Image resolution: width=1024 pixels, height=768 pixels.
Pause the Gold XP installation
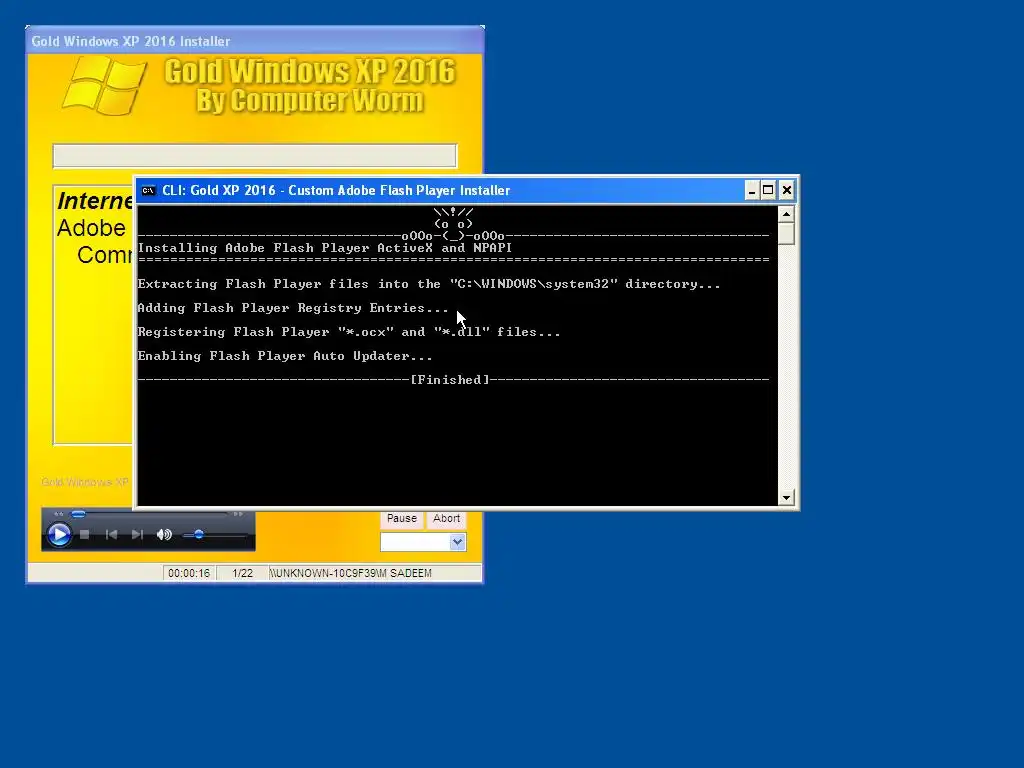point(402,519)
